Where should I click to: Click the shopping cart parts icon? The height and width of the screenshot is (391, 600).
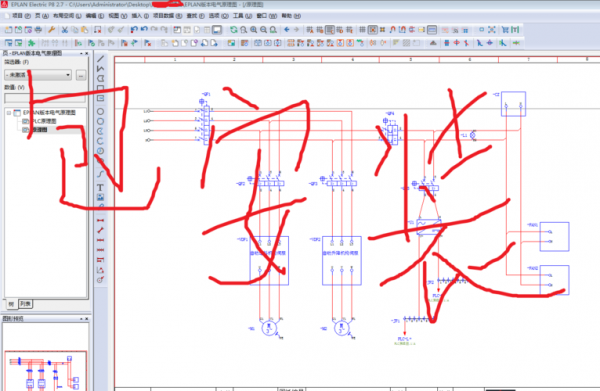coord(505,29)
